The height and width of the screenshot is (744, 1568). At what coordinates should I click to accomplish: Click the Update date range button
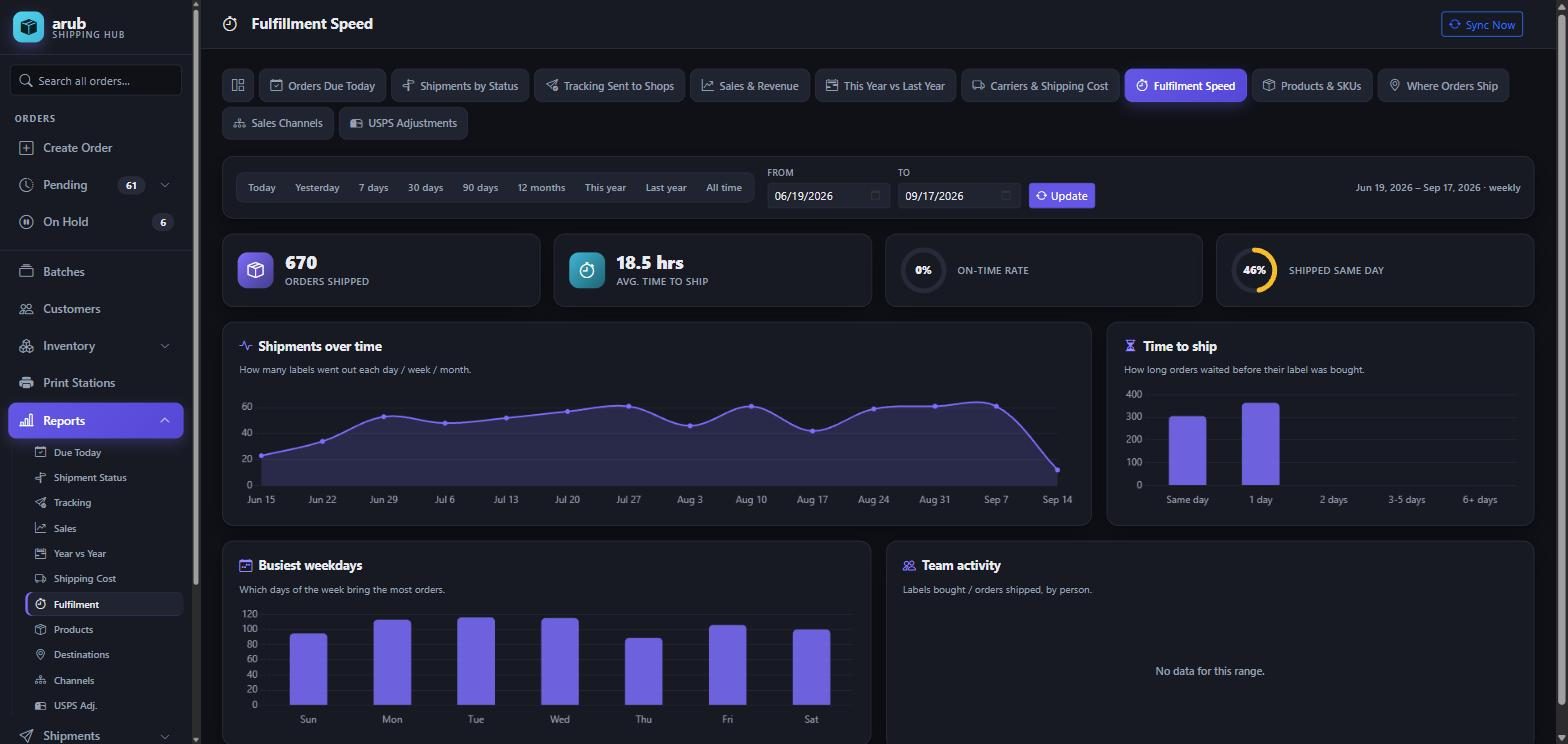pos(1062,196)
